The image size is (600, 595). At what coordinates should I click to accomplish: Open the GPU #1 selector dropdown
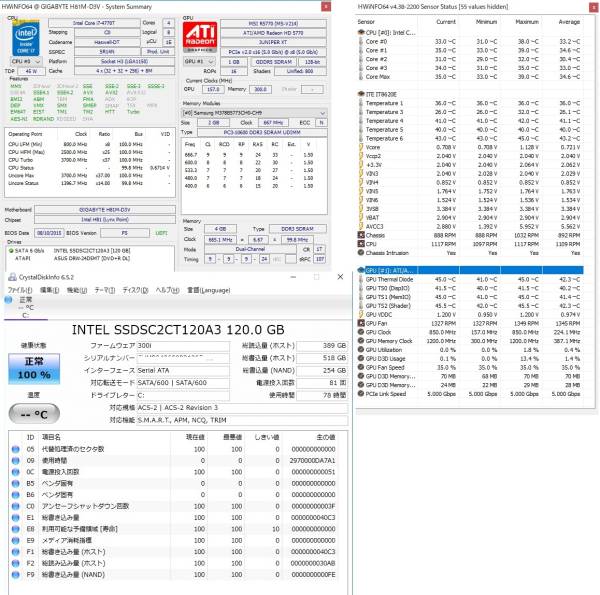click(199, 61)
